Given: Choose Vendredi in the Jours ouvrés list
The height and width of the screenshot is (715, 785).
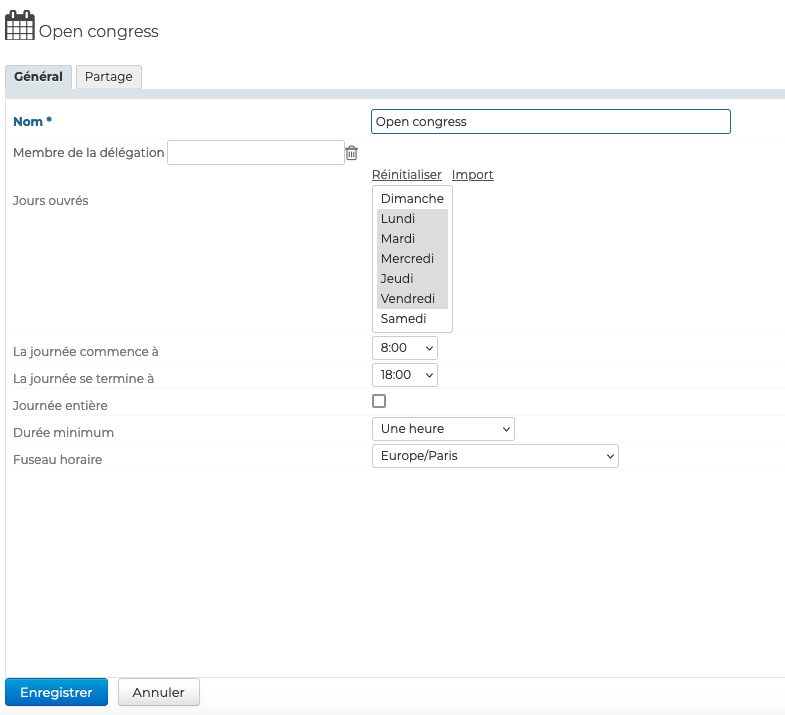Looking at the screenshot, I should pyautogui.click(x=408, y=299).
